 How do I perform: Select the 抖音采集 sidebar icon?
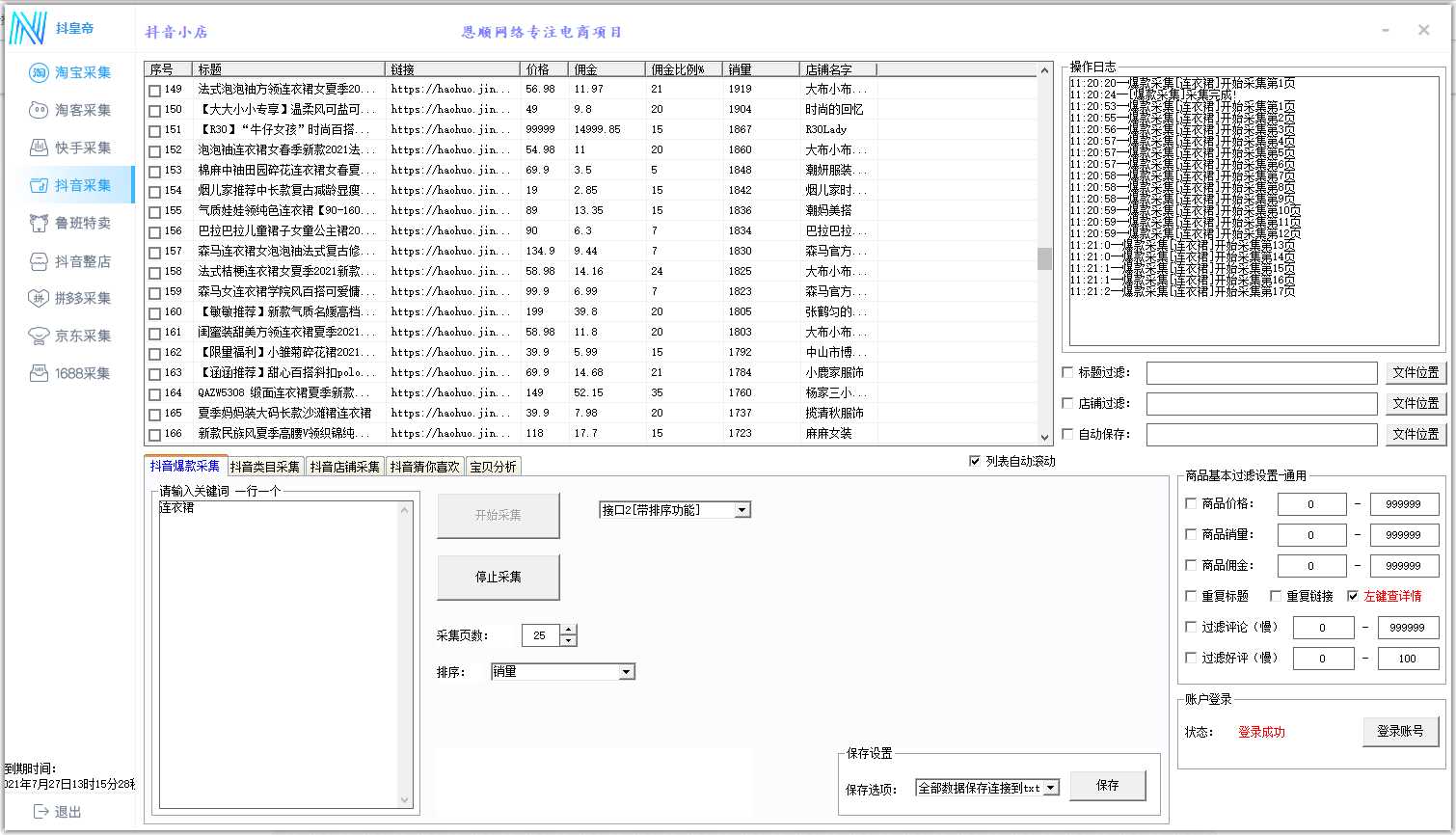(39, 185)
